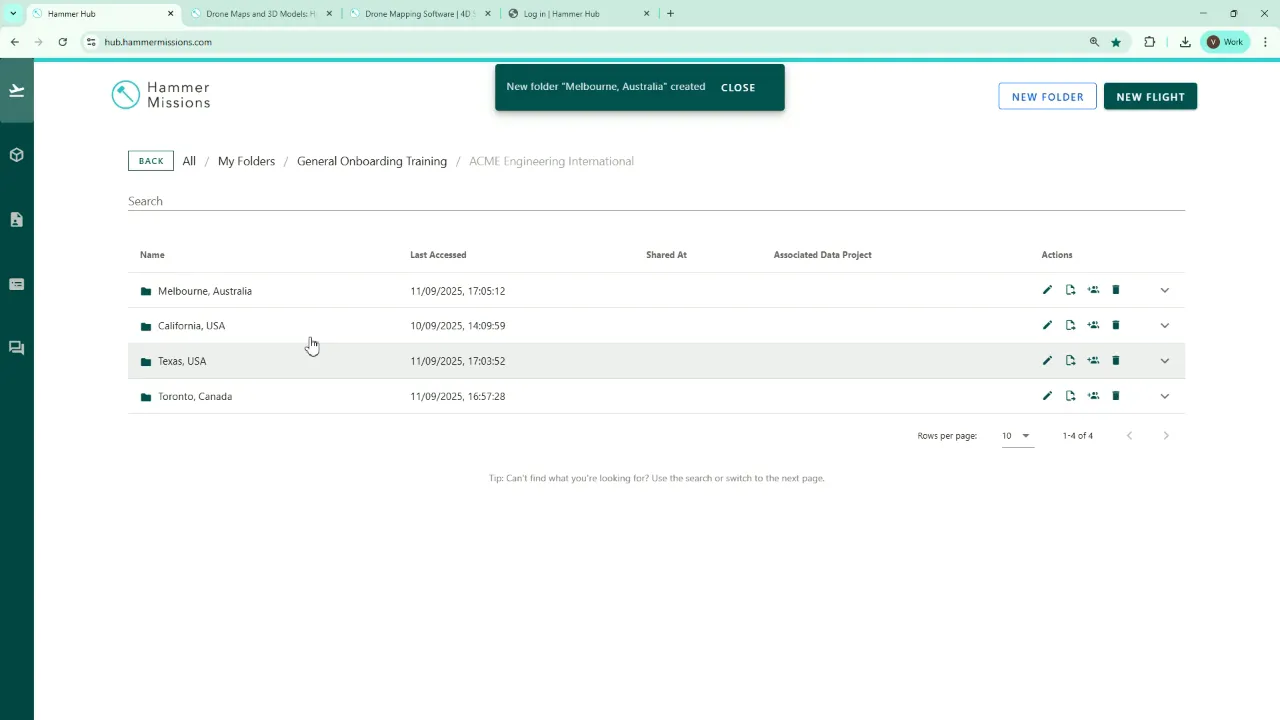Open the chat icon at sidebar bottom
The height and width of the screenshot is (720, 1280).
(x=16, y=347)
